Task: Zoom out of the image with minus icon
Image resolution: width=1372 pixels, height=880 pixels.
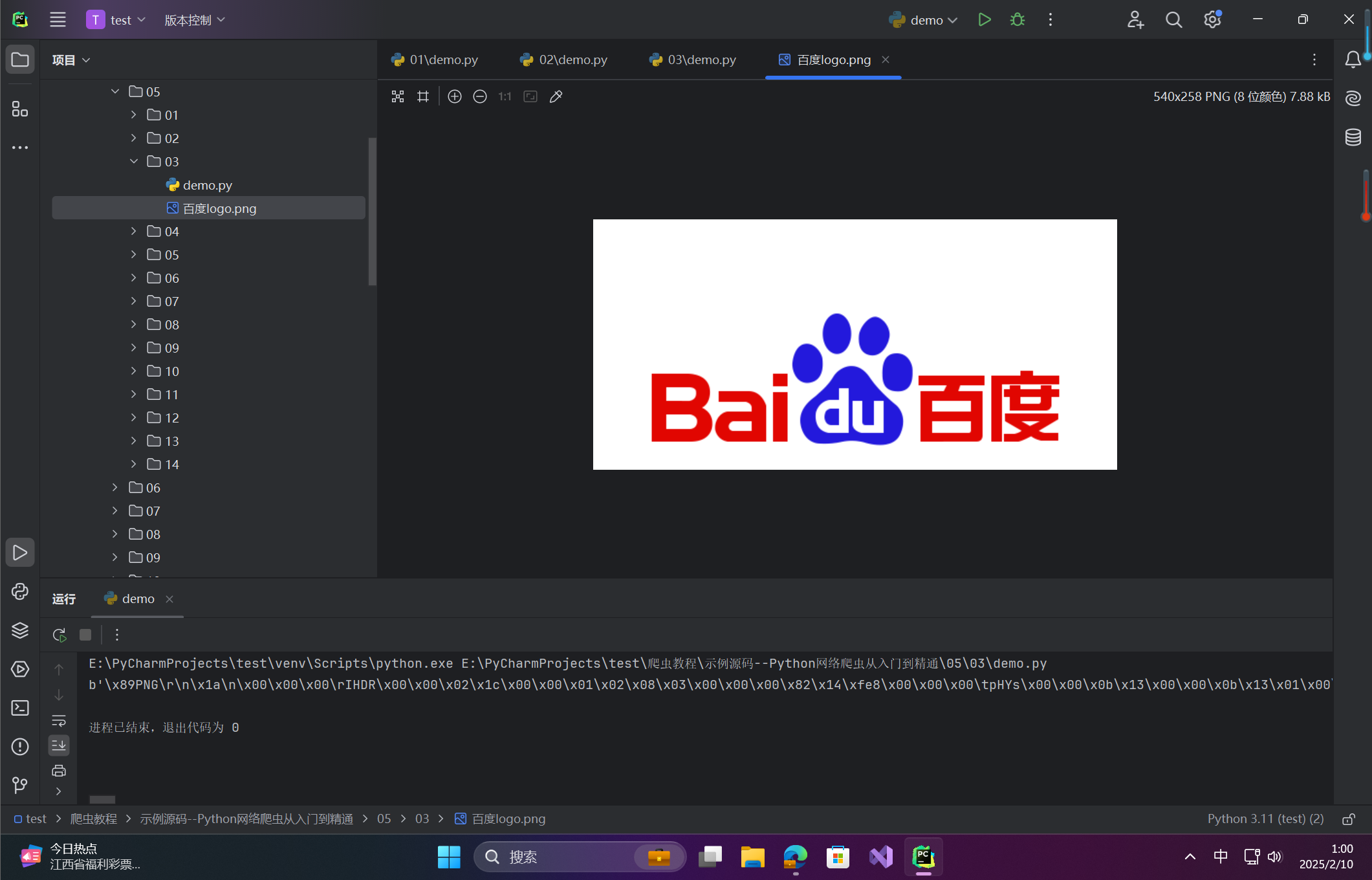Action: [480, 96]
